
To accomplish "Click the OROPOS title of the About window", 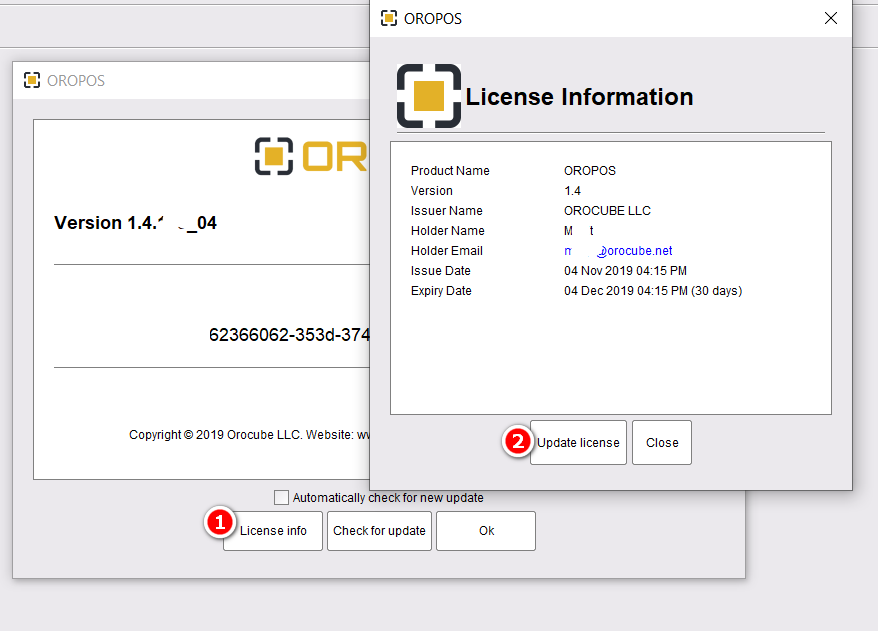I will tap(76, 81).
